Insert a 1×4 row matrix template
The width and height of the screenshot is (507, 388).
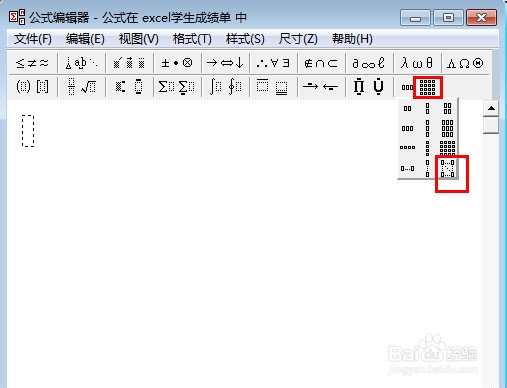coord(407,147)
